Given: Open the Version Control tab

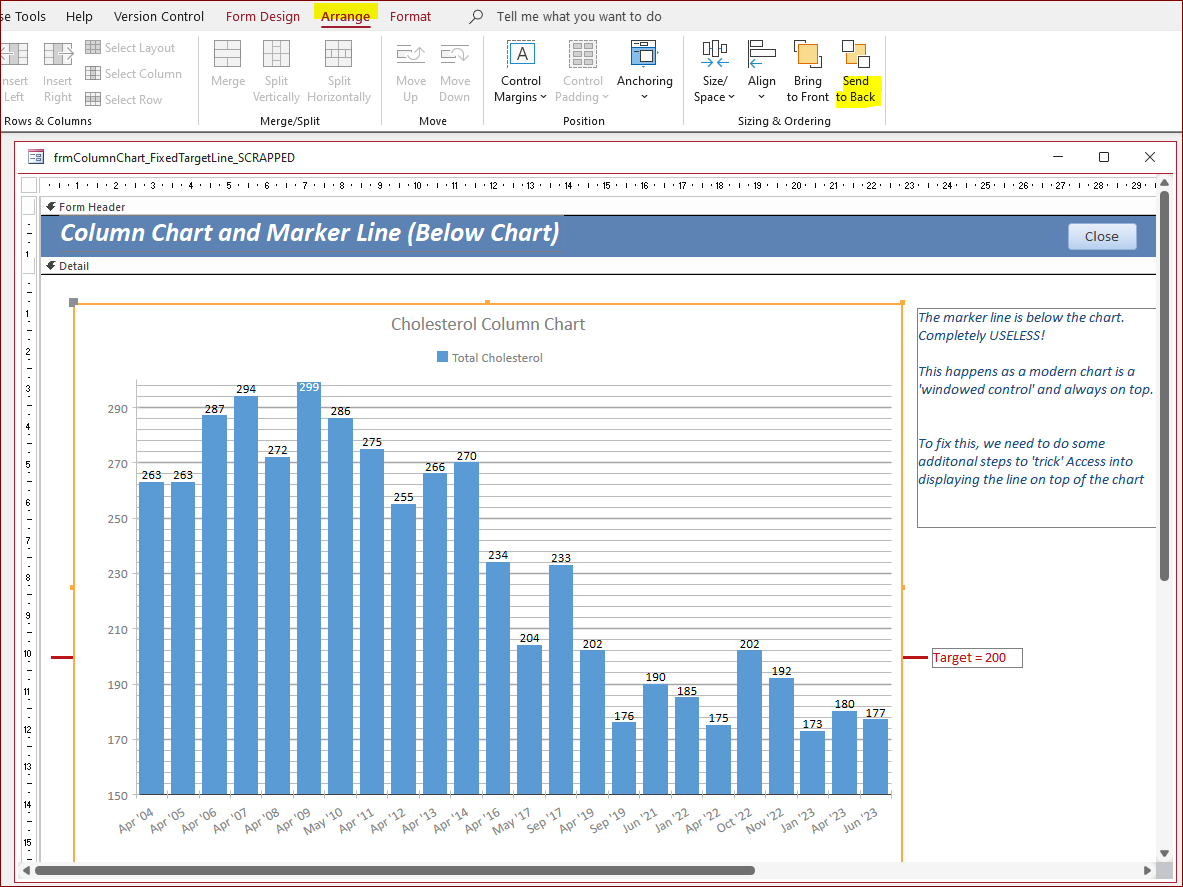Looking at the screenshot, I should pyautogui.click(x=158, y=16).
